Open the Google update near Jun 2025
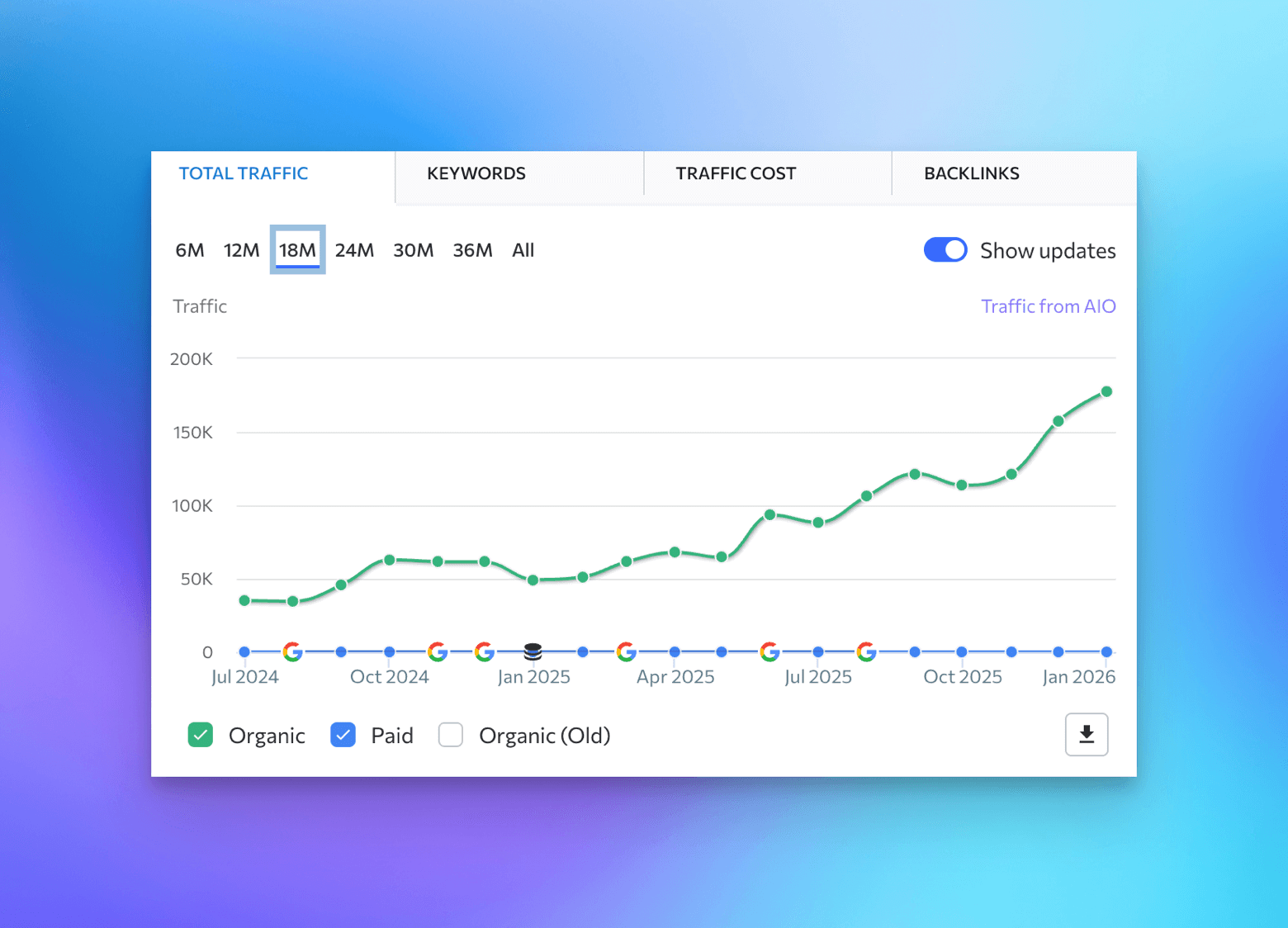Screen dimensions: 1288x928 [769, 651]
